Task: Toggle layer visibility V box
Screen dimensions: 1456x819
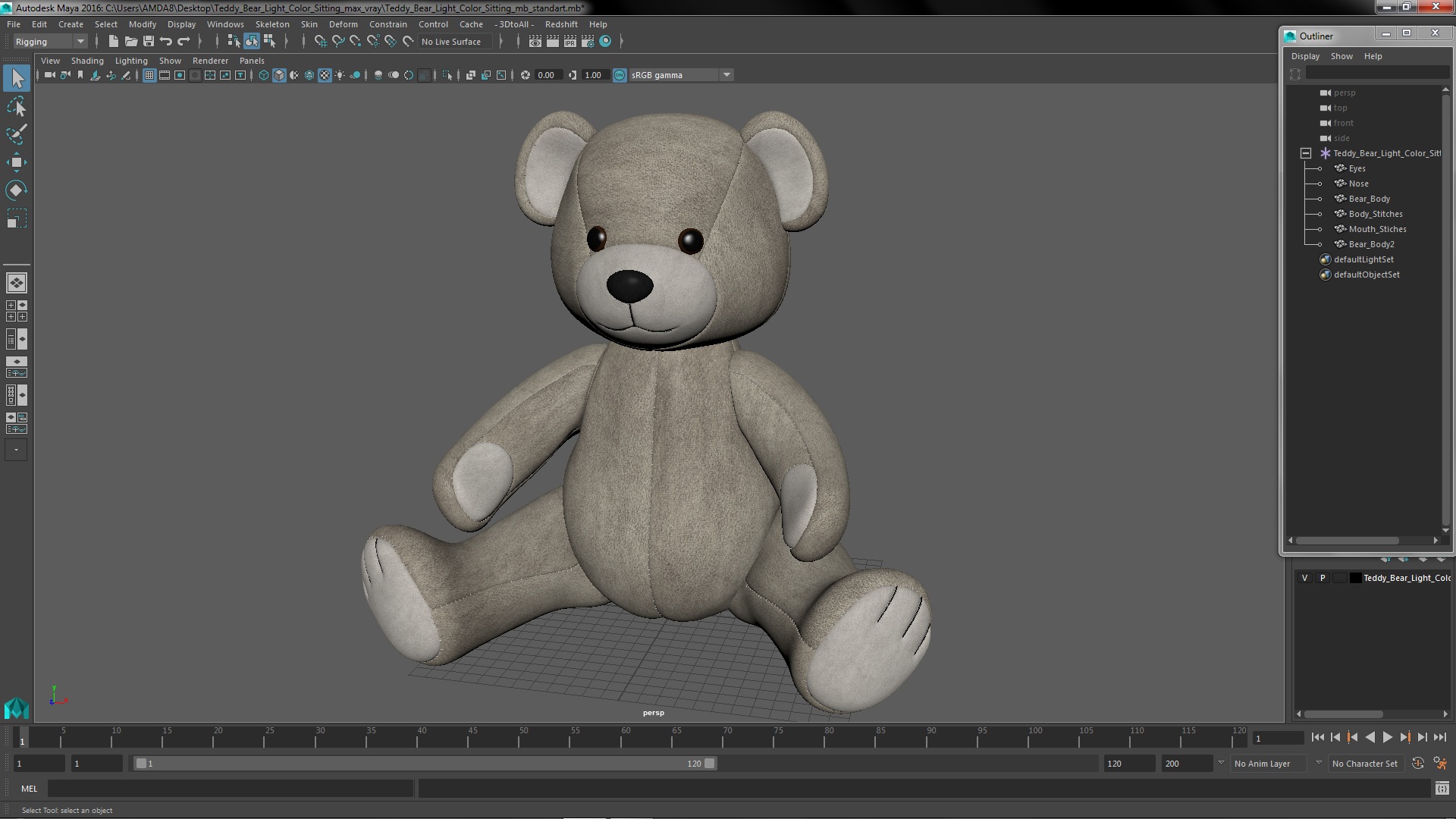Action: pyautogui.click(x=1304, y=578)
